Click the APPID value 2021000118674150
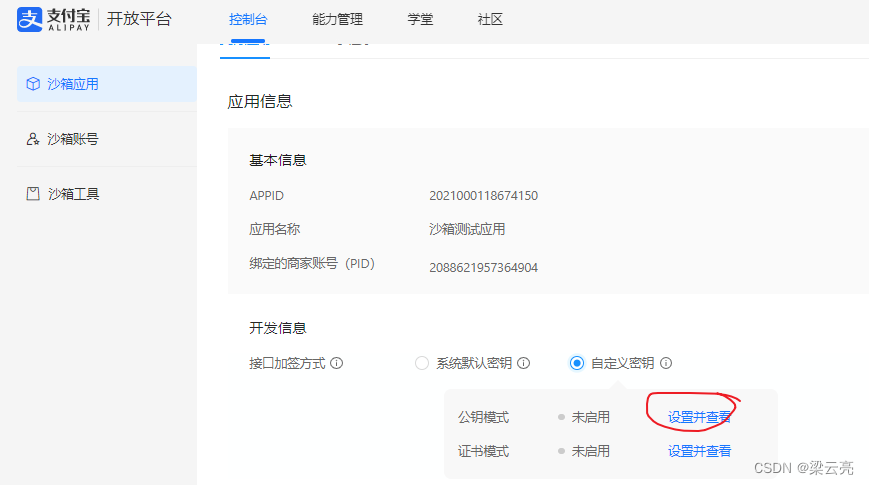The height and width of the screenshot is (485, 869). tap(483, 196)
